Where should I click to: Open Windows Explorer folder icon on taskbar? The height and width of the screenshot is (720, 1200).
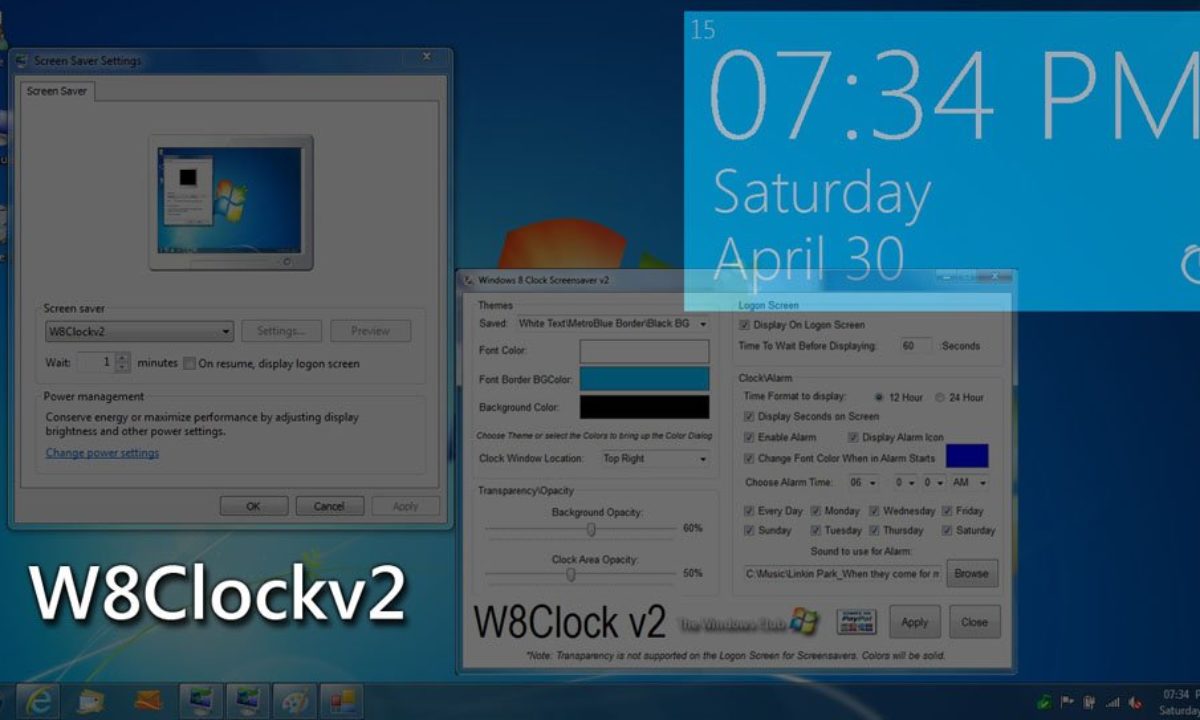click(x=89, y=701)
